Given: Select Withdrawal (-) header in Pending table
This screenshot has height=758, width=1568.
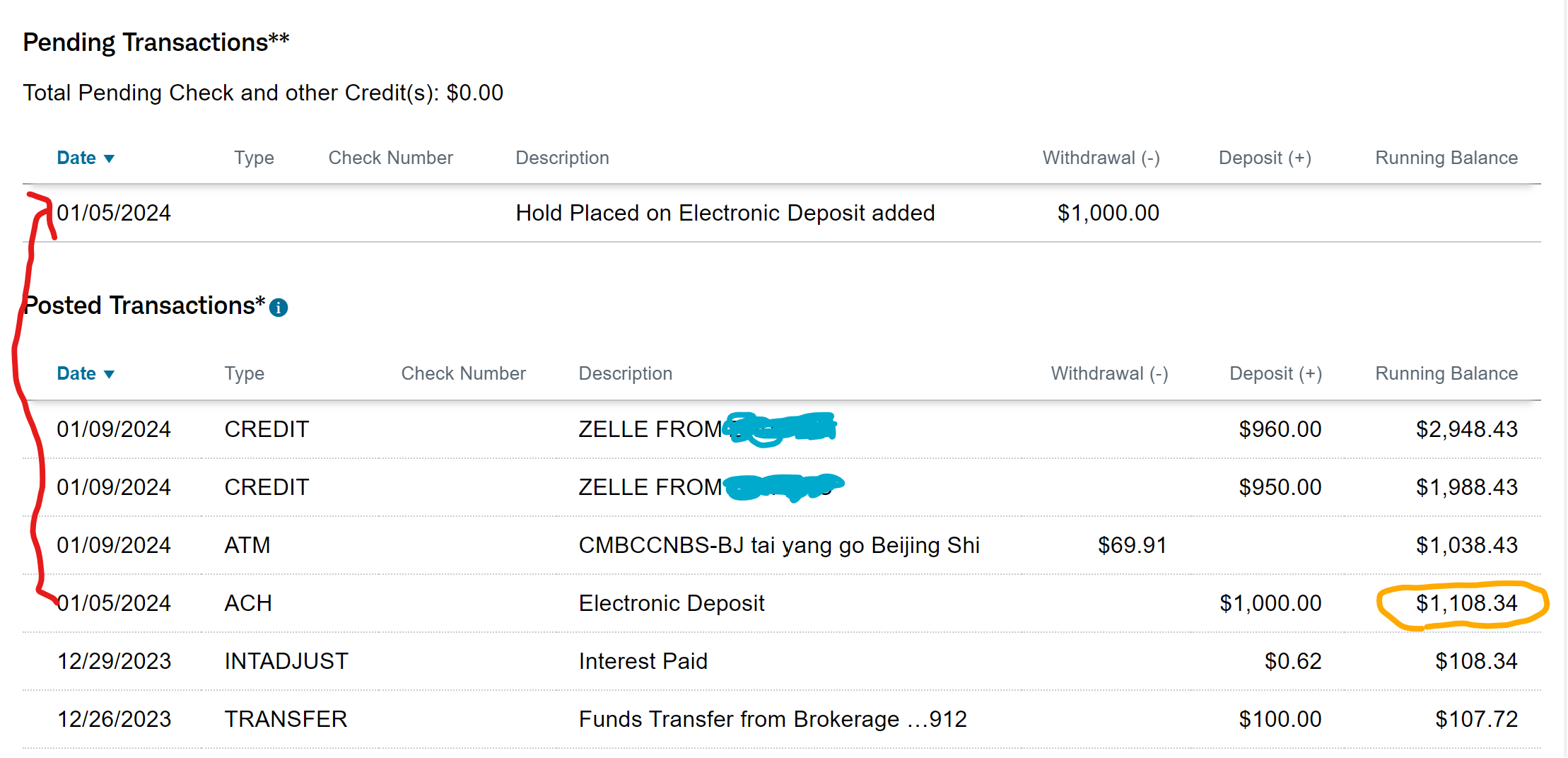Looking at the screenshot, I should [x=1101, y=158].
